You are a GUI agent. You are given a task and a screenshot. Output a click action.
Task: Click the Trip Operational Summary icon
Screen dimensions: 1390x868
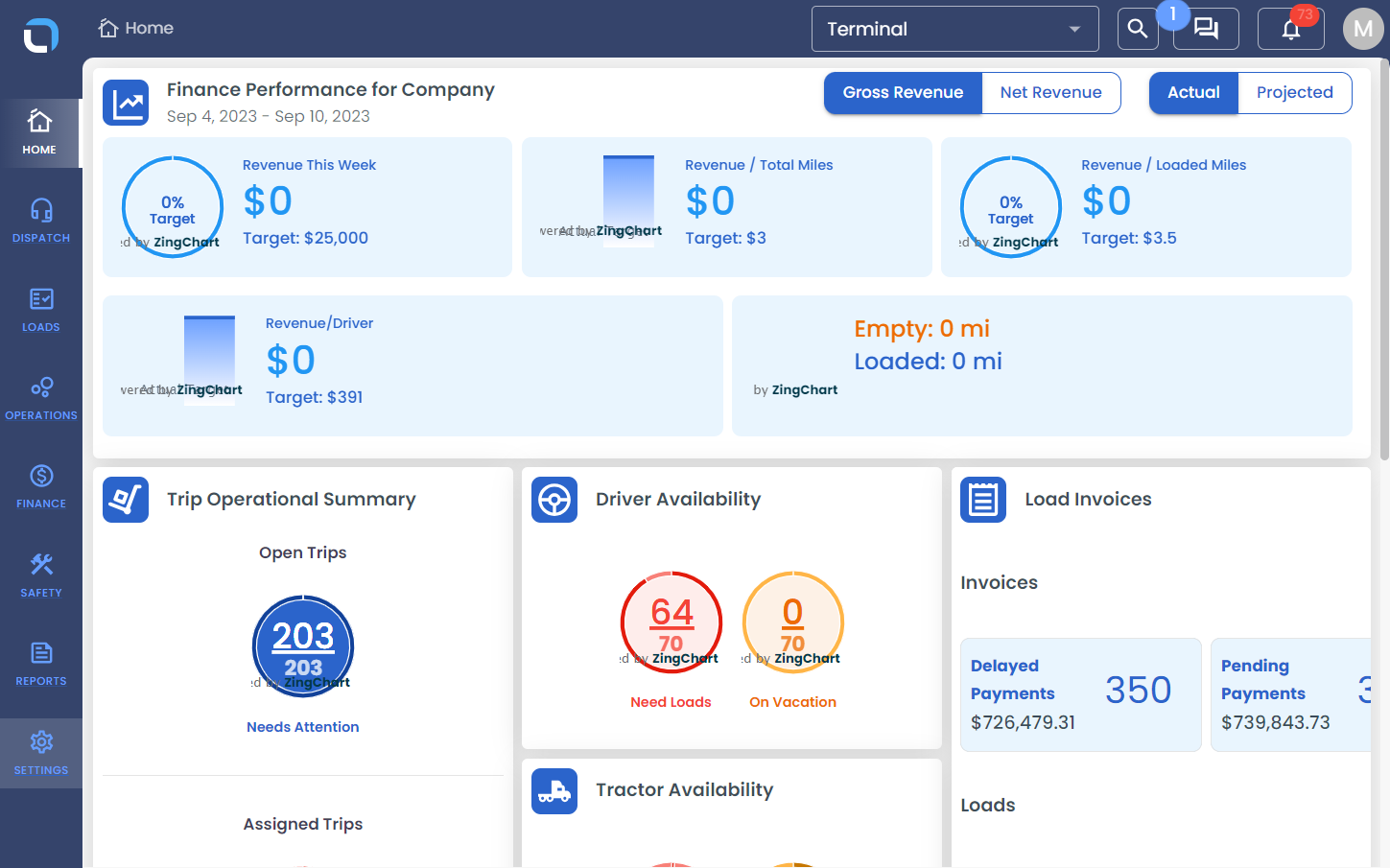(126, 500)
